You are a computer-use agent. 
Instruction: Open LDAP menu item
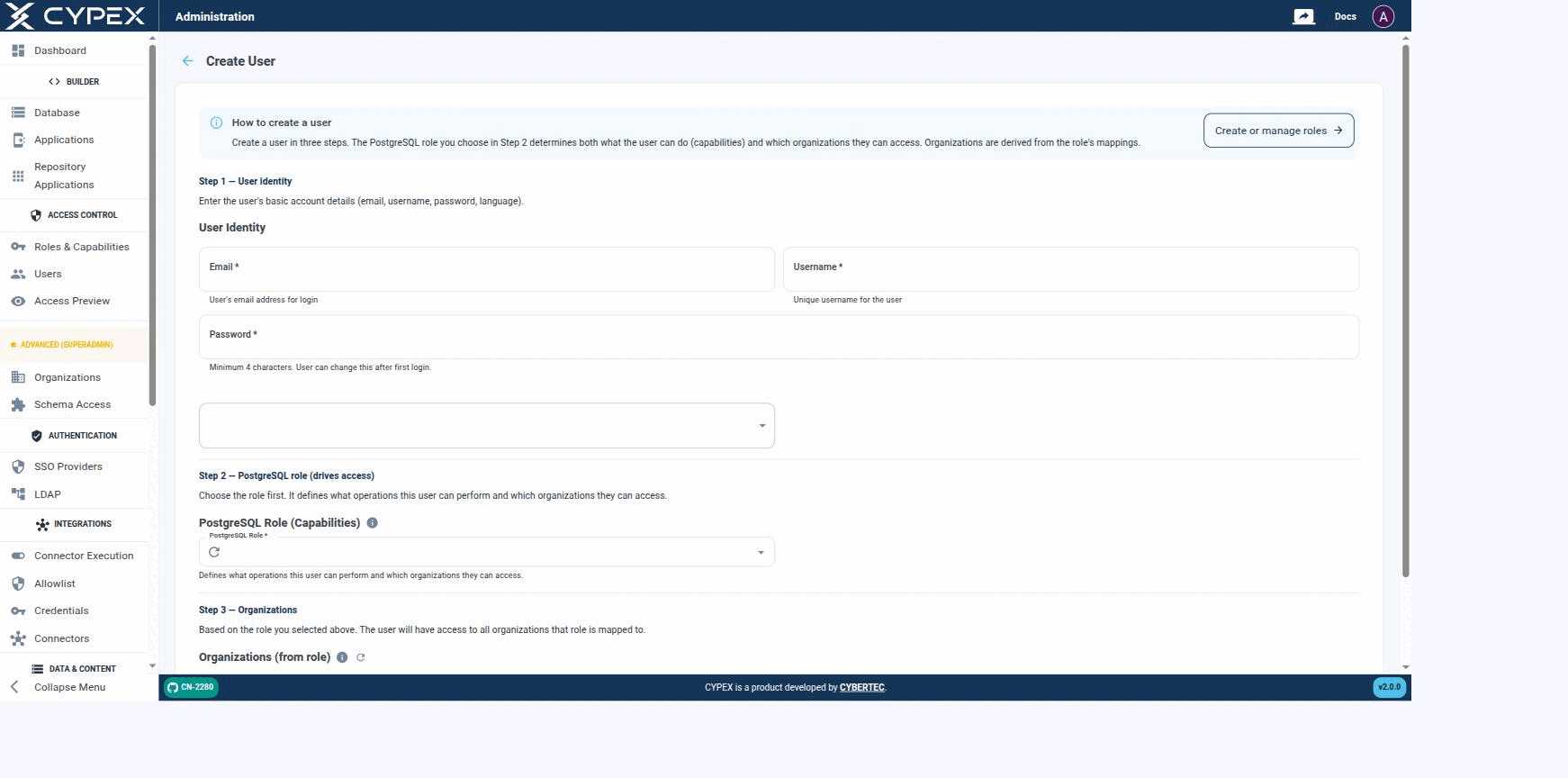pos(76,494)
